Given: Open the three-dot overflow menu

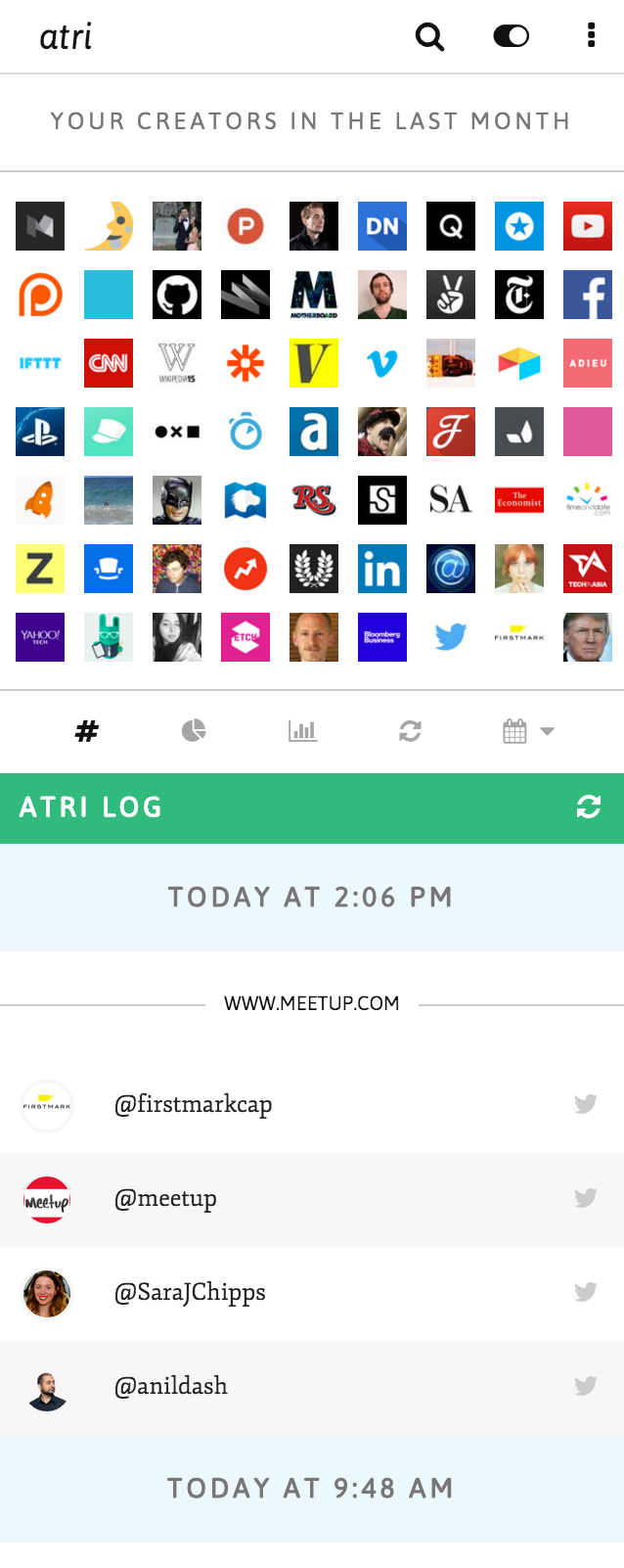Looking at the screenshot, I should tap(591, 35).
